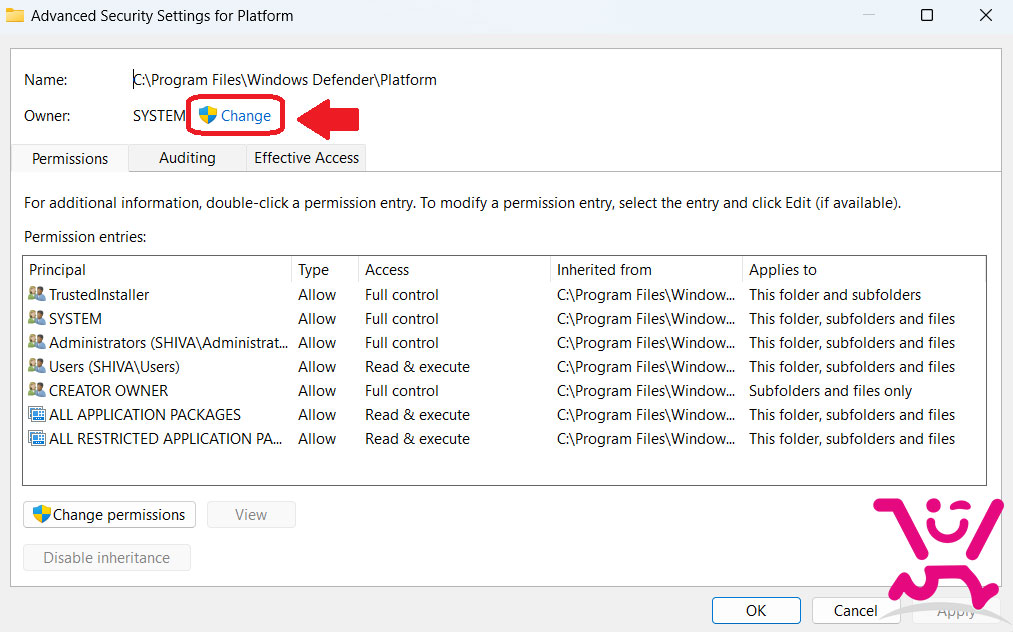Select the TrustedInstaller permission entry
The height and width of the screenshot is (632, 1013).
pos(504,295)
